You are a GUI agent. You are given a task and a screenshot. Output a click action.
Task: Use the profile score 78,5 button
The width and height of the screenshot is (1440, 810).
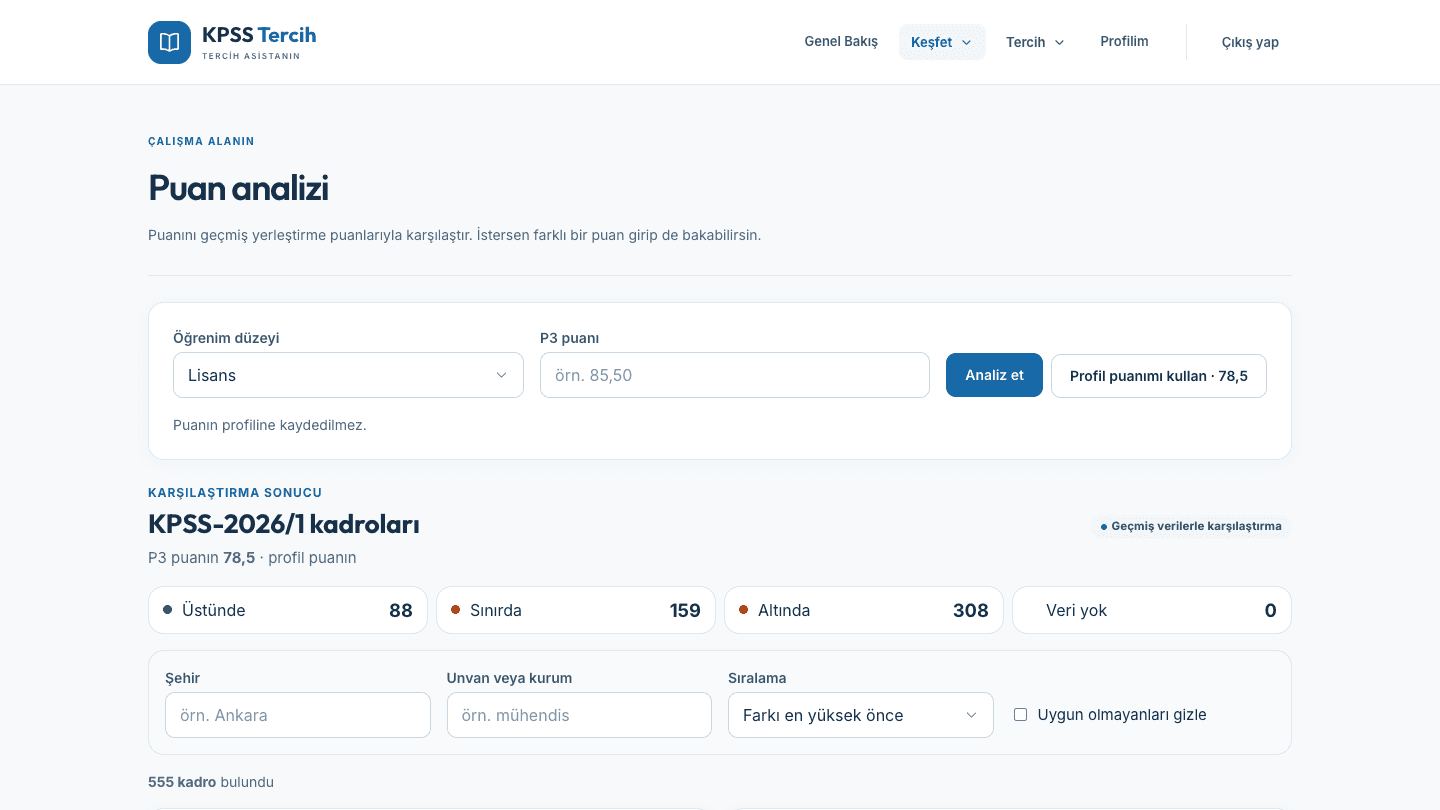point(1159,376)
